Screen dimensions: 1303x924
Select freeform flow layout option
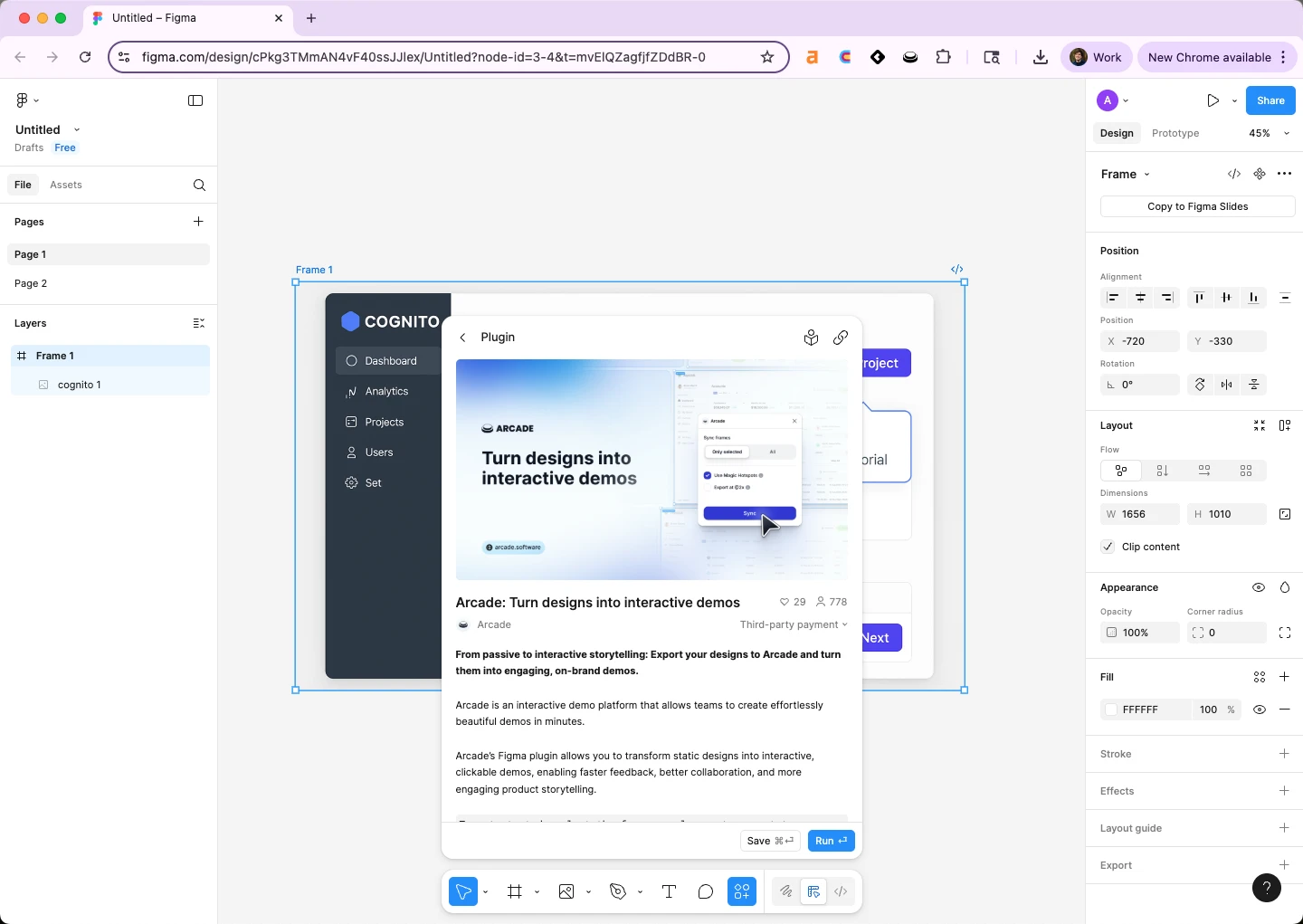[x=1121, y=471]
